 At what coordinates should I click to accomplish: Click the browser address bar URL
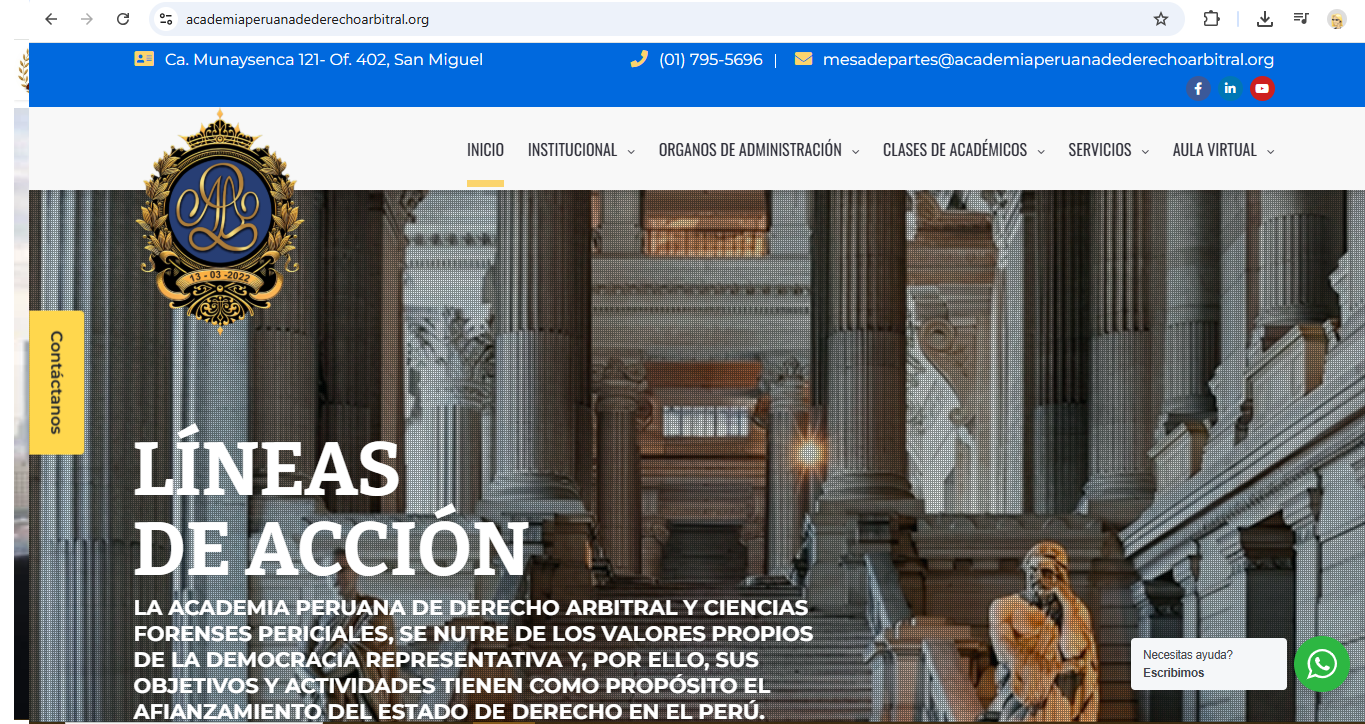(x=307, y=19)
